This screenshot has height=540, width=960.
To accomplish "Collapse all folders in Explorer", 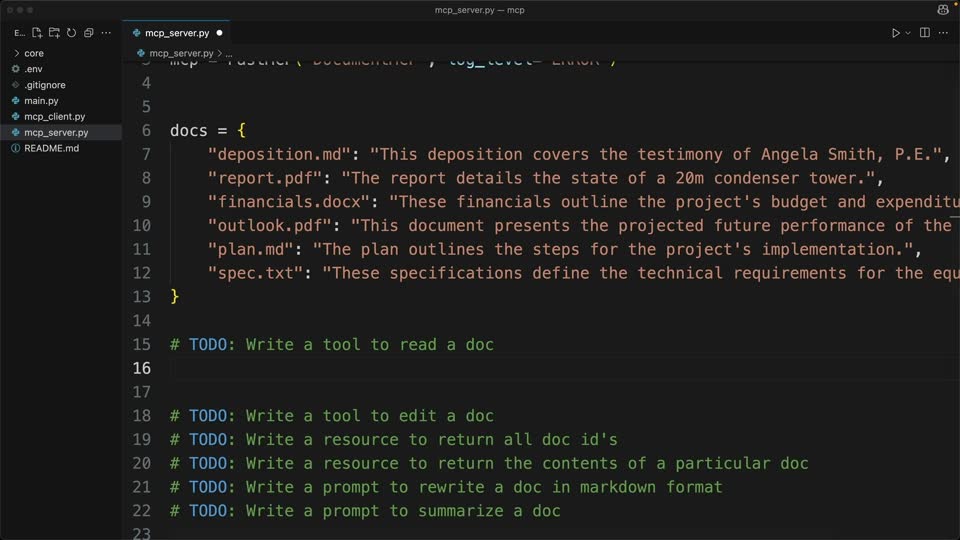I will (x=89, y=32).
